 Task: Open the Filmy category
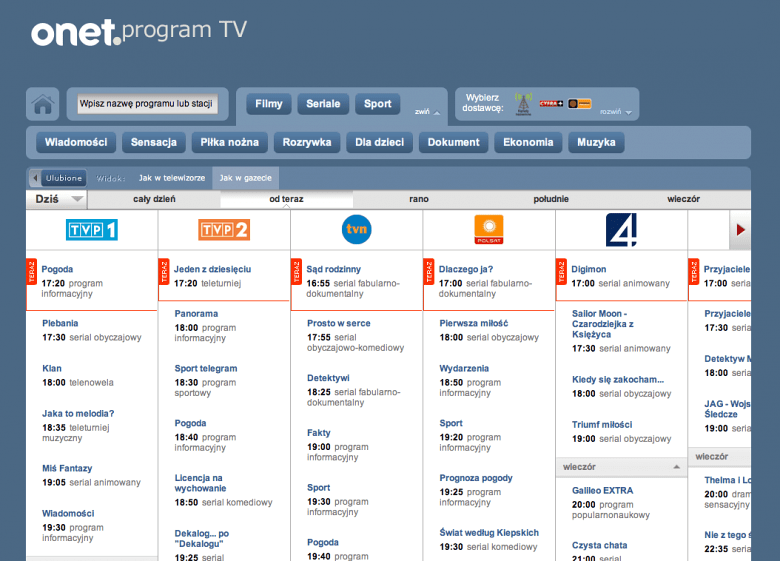(x=269, y=104)
